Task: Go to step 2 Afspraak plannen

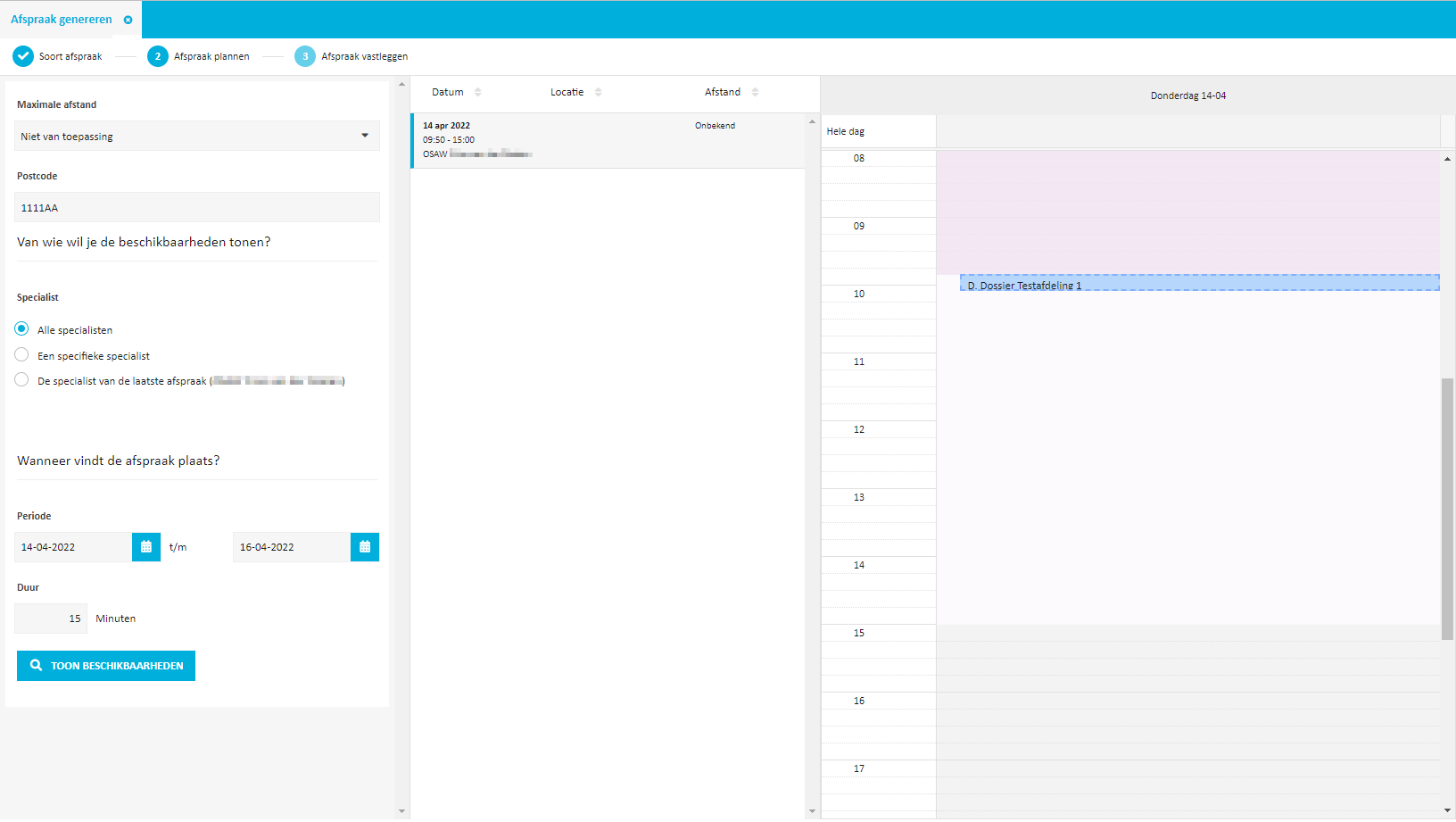Action: (158, 56)
